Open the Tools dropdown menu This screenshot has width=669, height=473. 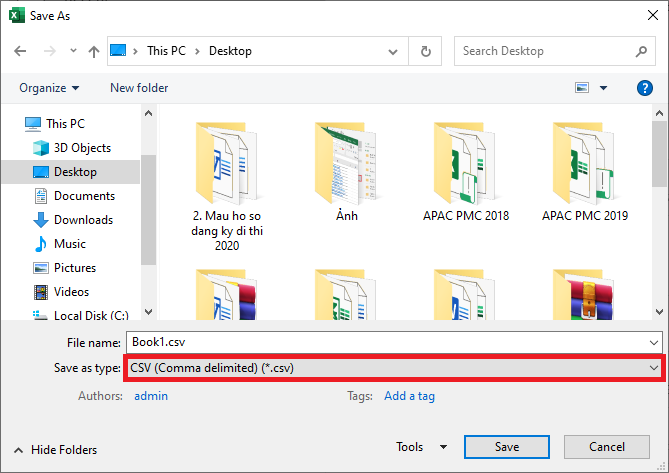422,447
